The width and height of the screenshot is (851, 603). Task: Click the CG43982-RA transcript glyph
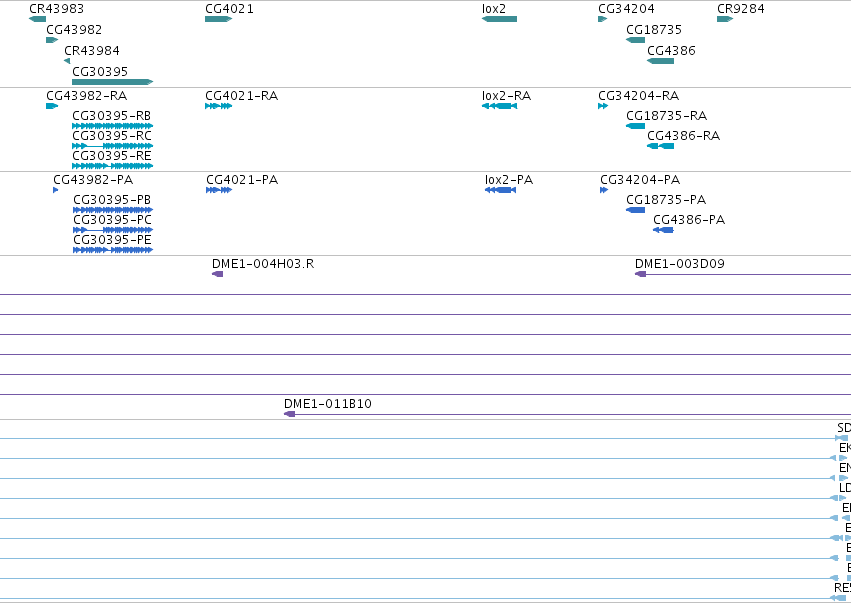[x=52, y=106]
